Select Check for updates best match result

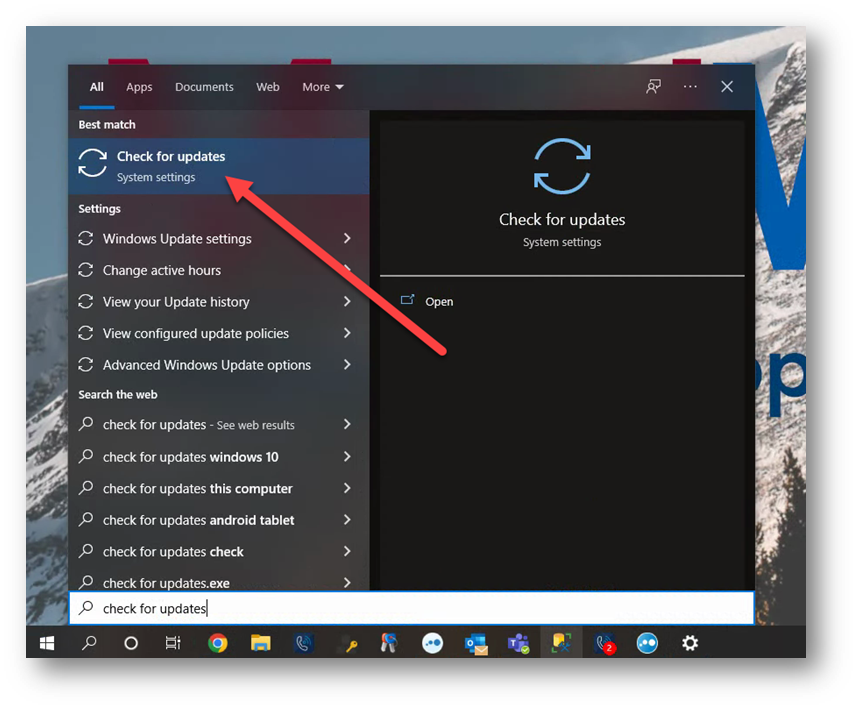click(x=170, y=165)
